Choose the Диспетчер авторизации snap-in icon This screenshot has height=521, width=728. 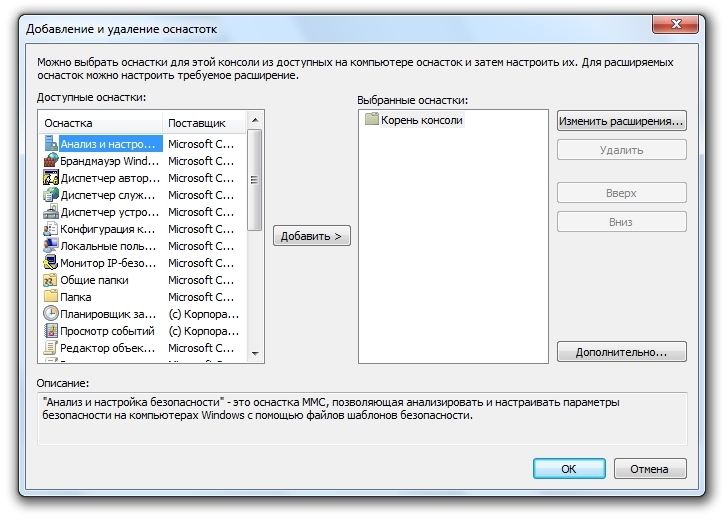point(51,178)
